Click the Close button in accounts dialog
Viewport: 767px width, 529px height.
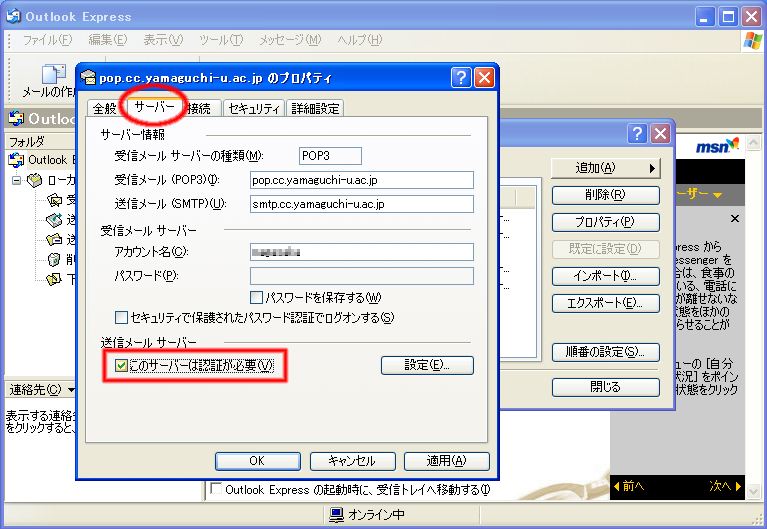(x=606, y=388)
